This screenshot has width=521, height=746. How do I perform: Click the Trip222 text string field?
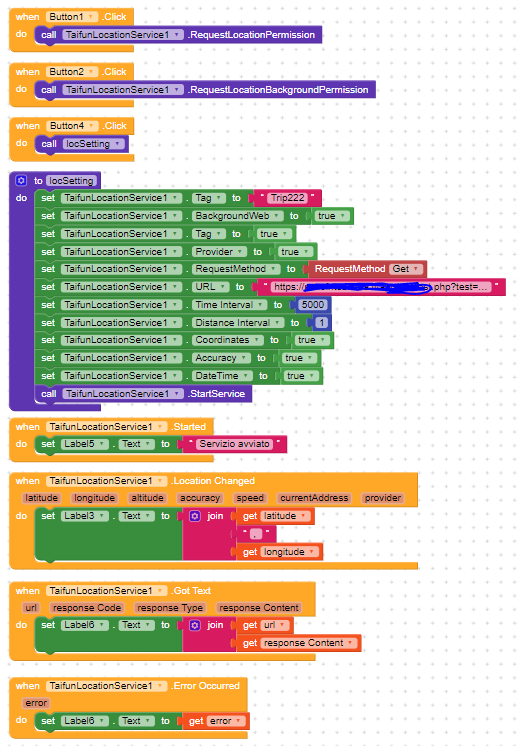point(287,198)
